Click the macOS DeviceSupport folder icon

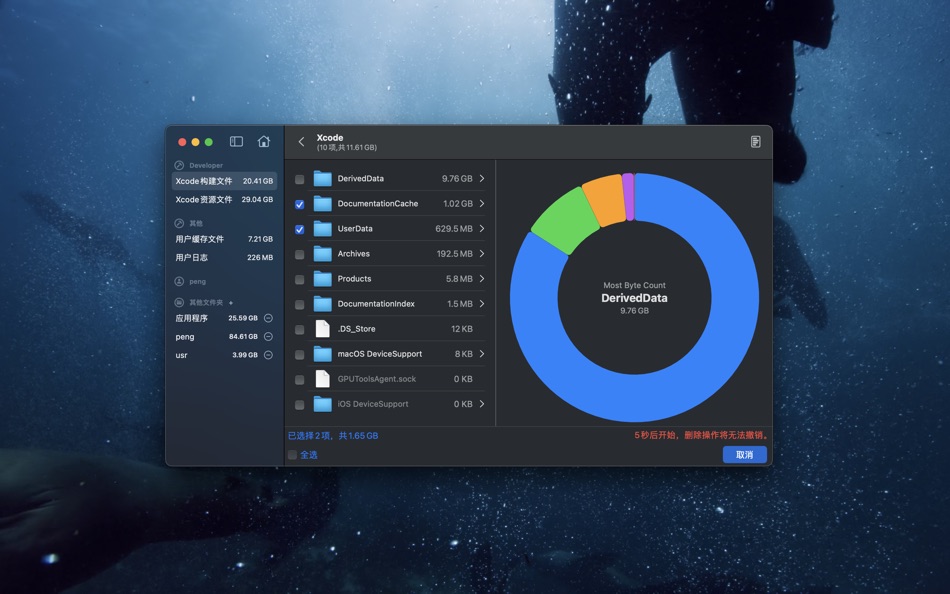coord(322,354)
